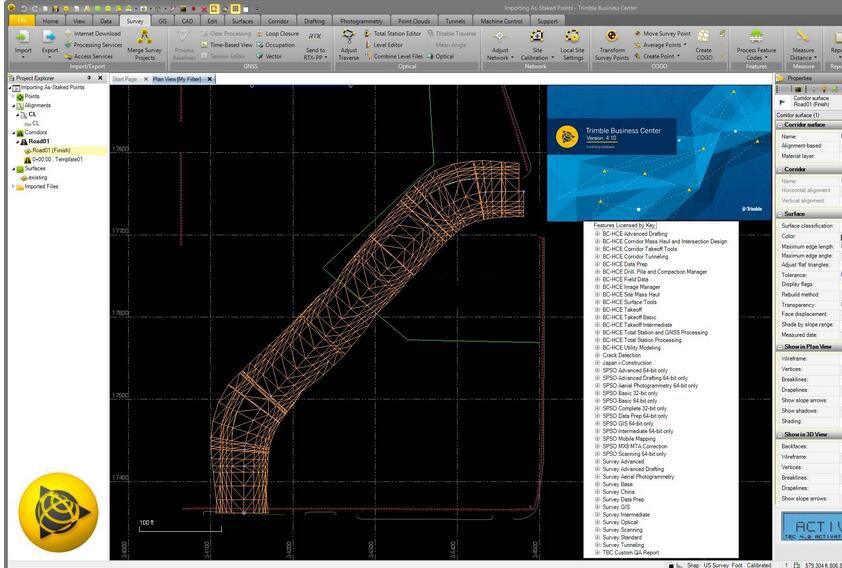Select the Road01 corridor node
Viewport: 842px width, 568px height.
pyautogui.click(x=39, y=142)
